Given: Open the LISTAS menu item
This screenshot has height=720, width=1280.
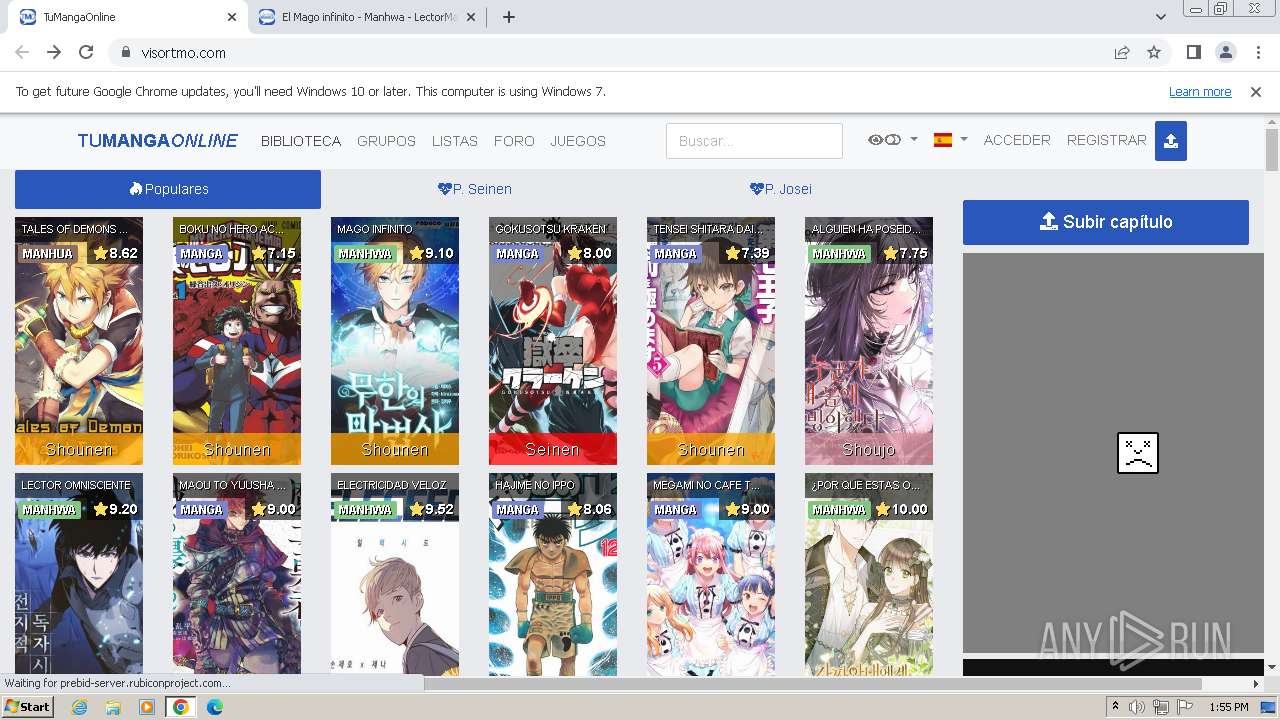Looking at the screenshot, I should tap(455, 141).
